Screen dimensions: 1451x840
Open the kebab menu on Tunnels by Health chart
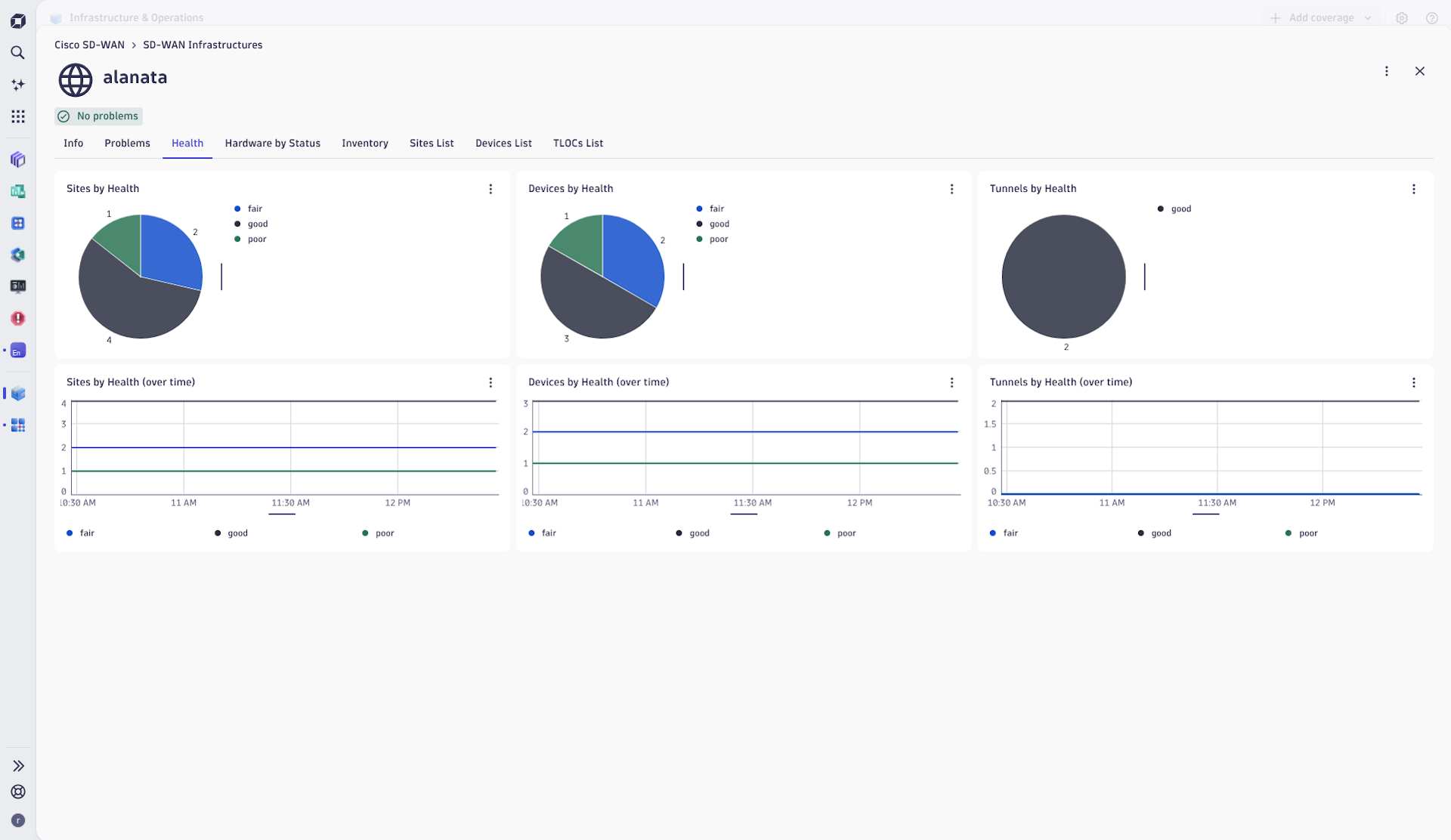coord(1414,189)
